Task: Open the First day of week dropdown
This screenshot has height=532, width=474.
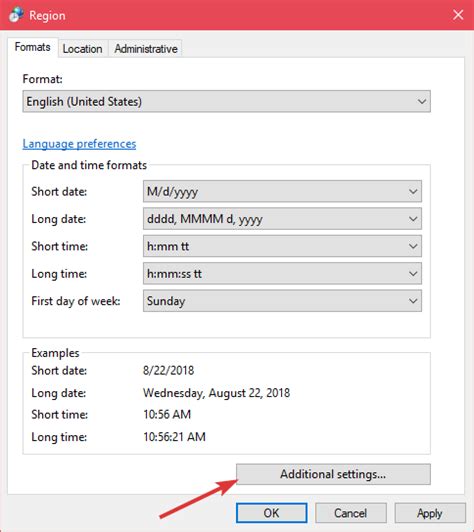Action: (x=282, y=301)
